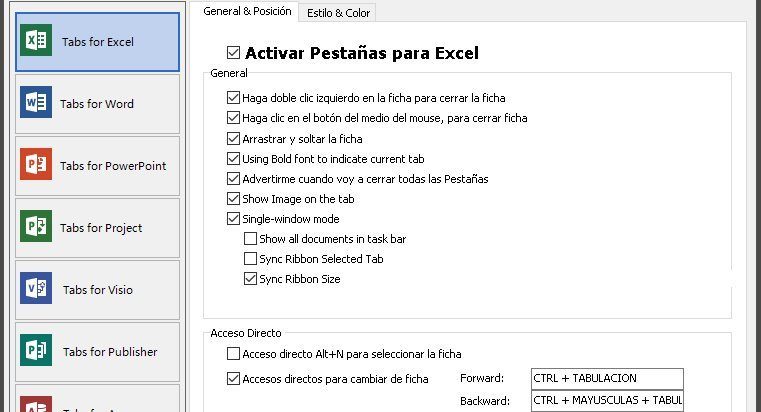Click the Visio icon in the sidebar

click(36, 288)
